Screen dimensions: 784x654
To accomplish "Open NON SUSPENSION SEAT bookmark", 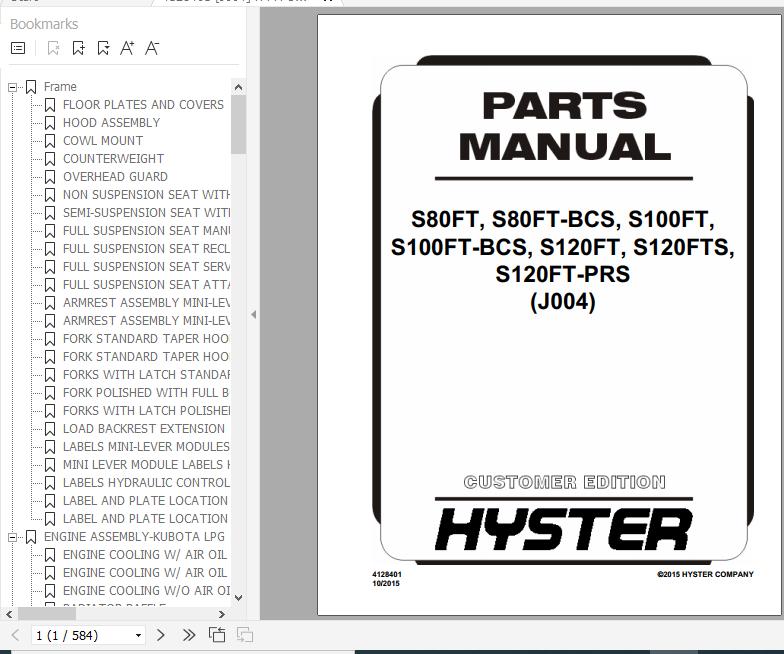I will pos(146,194).
